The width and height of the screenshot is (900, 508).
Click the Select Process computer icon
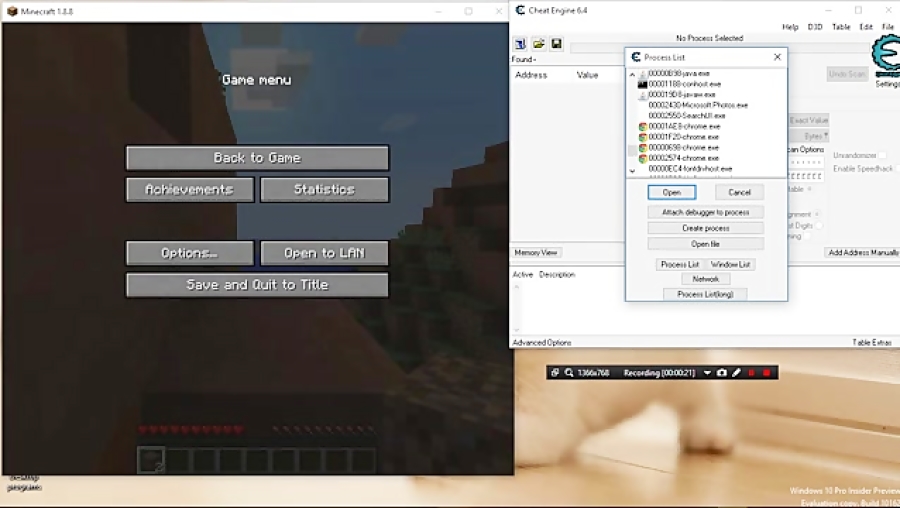click(521, 44)
